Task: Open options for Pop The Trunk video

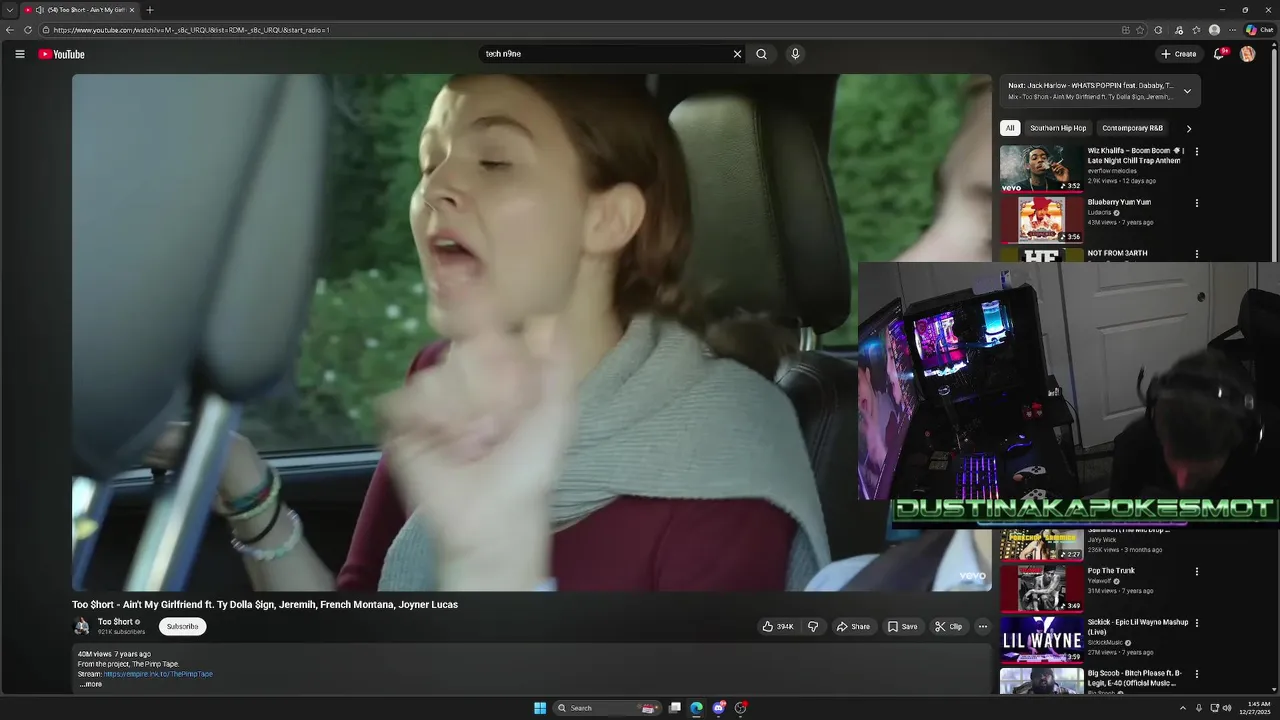Action: (x=1197, y=572)
